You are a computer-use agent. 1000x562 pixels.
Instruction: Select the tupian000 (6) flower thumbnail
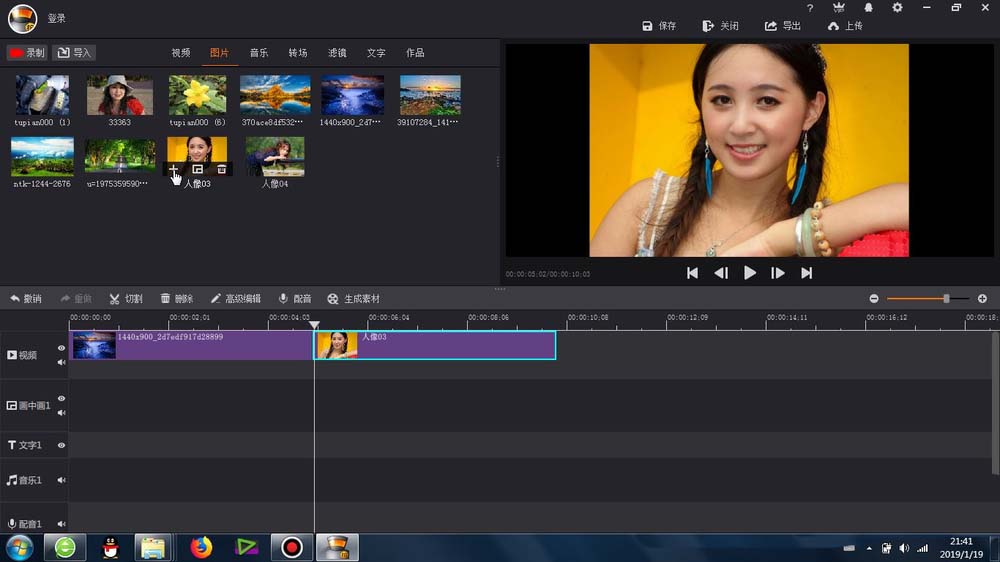click(197, 95)
